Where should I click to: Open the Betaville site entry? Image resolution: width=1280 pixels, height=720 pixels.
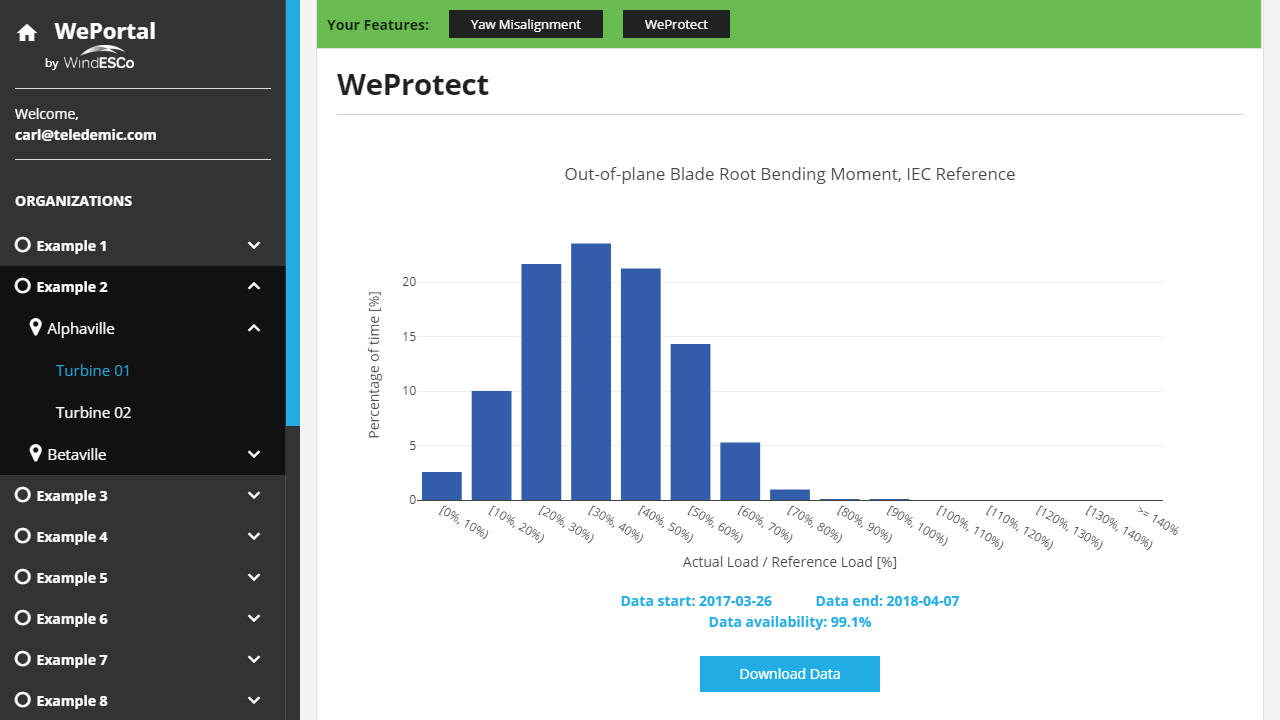[x=77, y=454]
